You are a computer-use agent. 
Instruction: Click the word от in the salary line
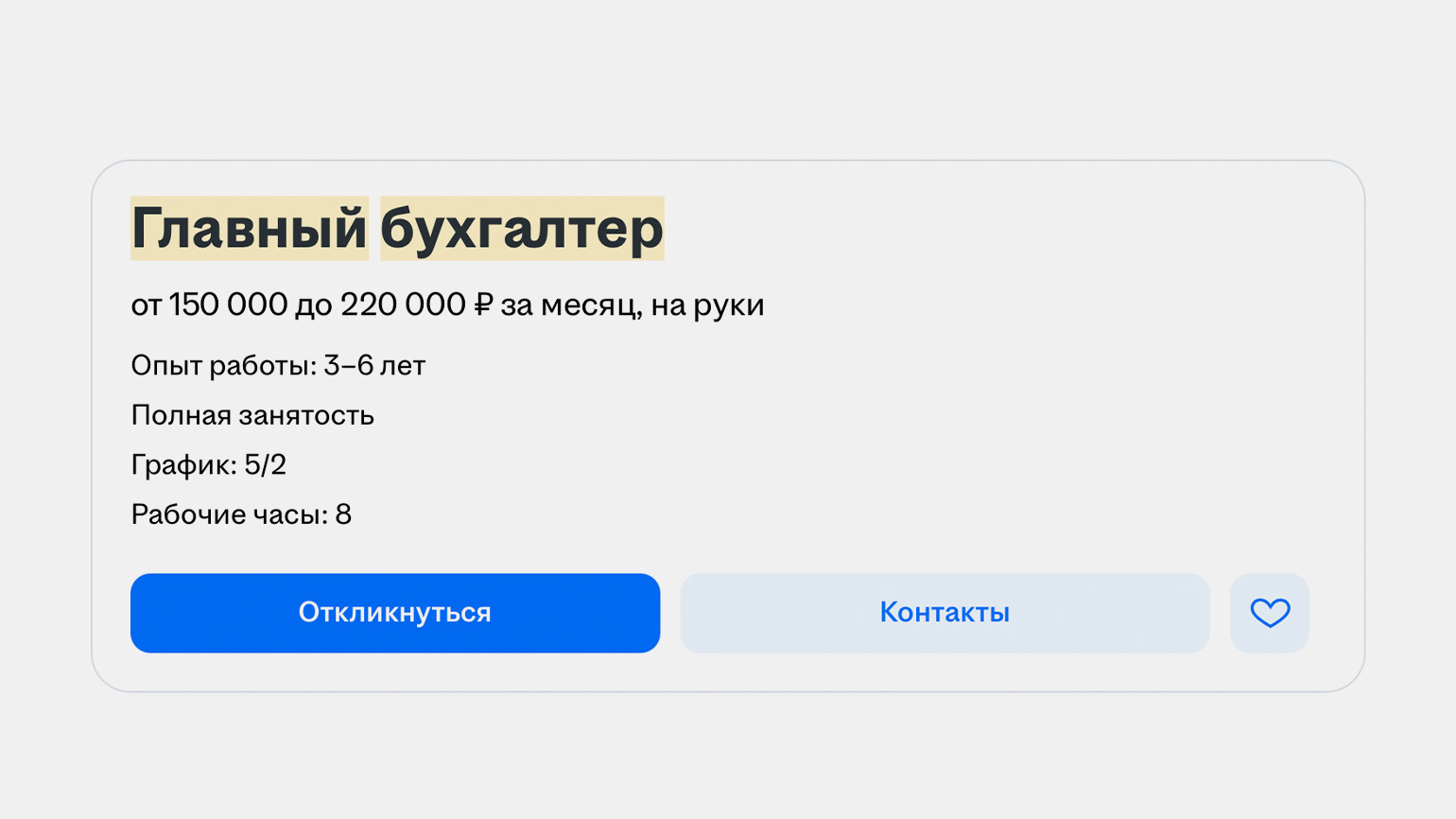pyautogui.click(x=146, y=305)
